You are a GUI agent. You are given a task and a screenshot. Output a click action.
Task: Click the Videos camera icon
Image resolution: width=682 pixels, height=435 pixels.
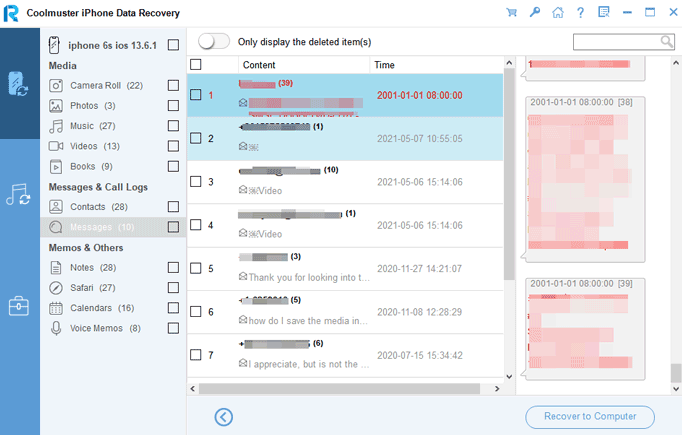coord(56,146)
